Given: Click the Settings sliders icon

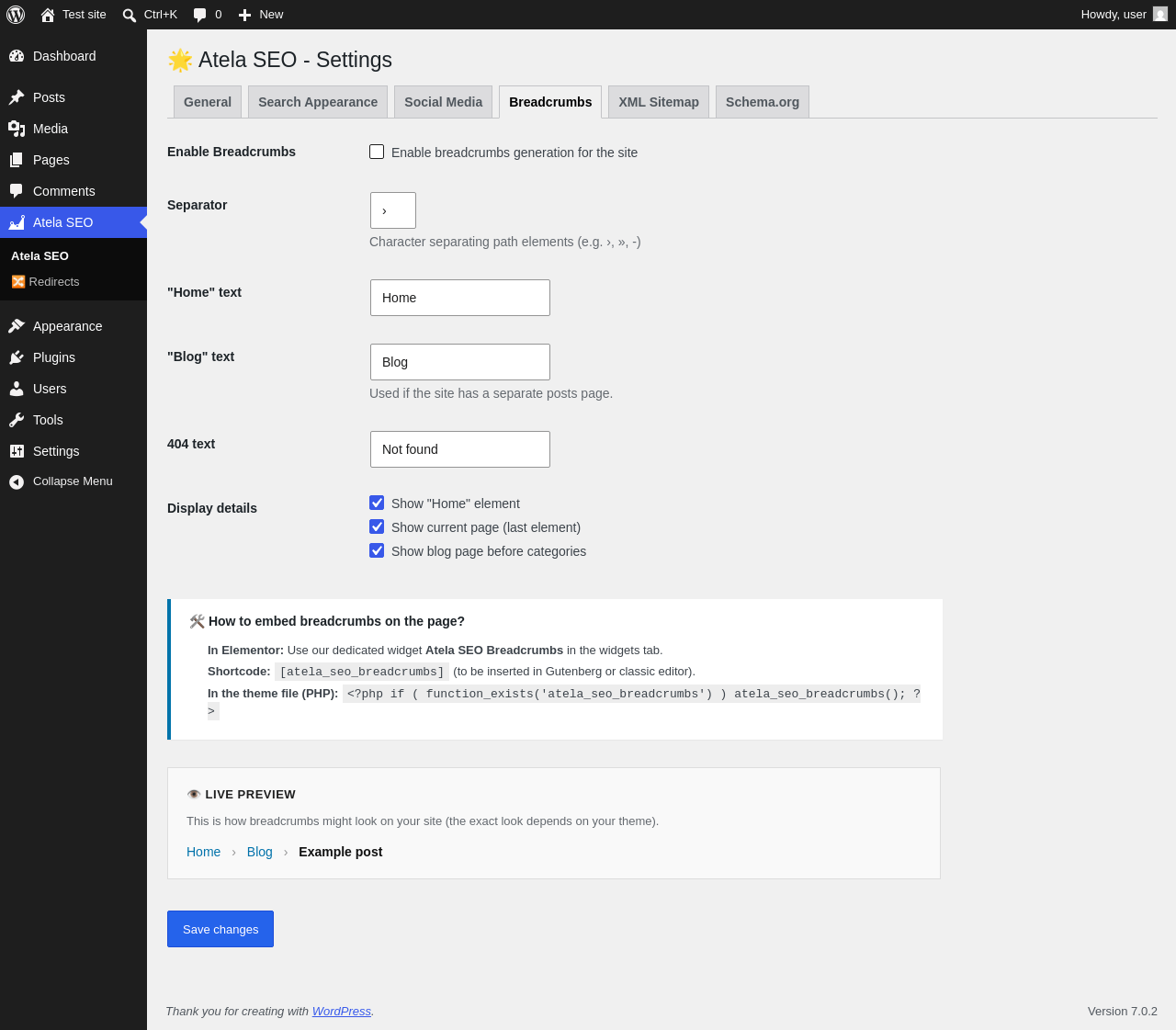Looking at the screenshot, I should 17,451.
